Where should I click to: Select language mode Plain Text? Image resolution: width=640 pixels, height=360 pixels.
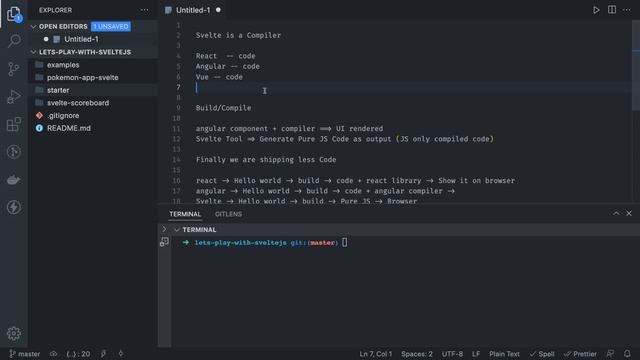tap(504, 354)
